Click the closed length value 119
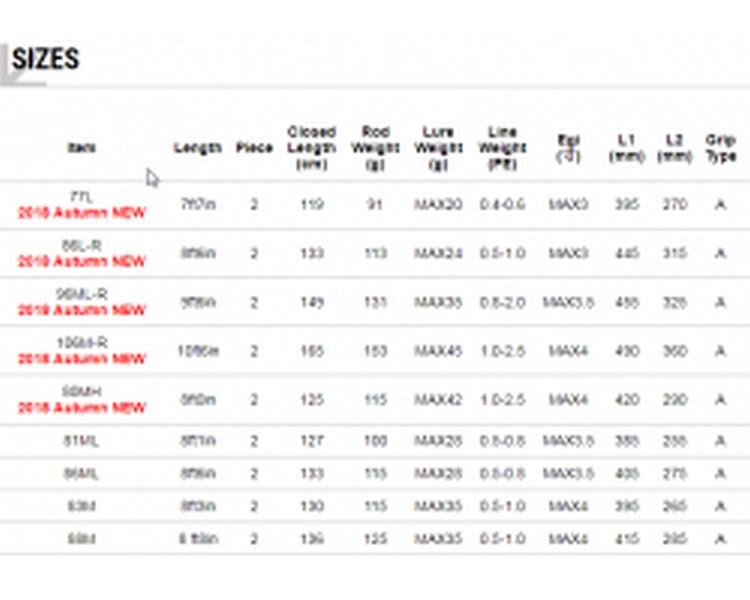 (x=312, y=205)
